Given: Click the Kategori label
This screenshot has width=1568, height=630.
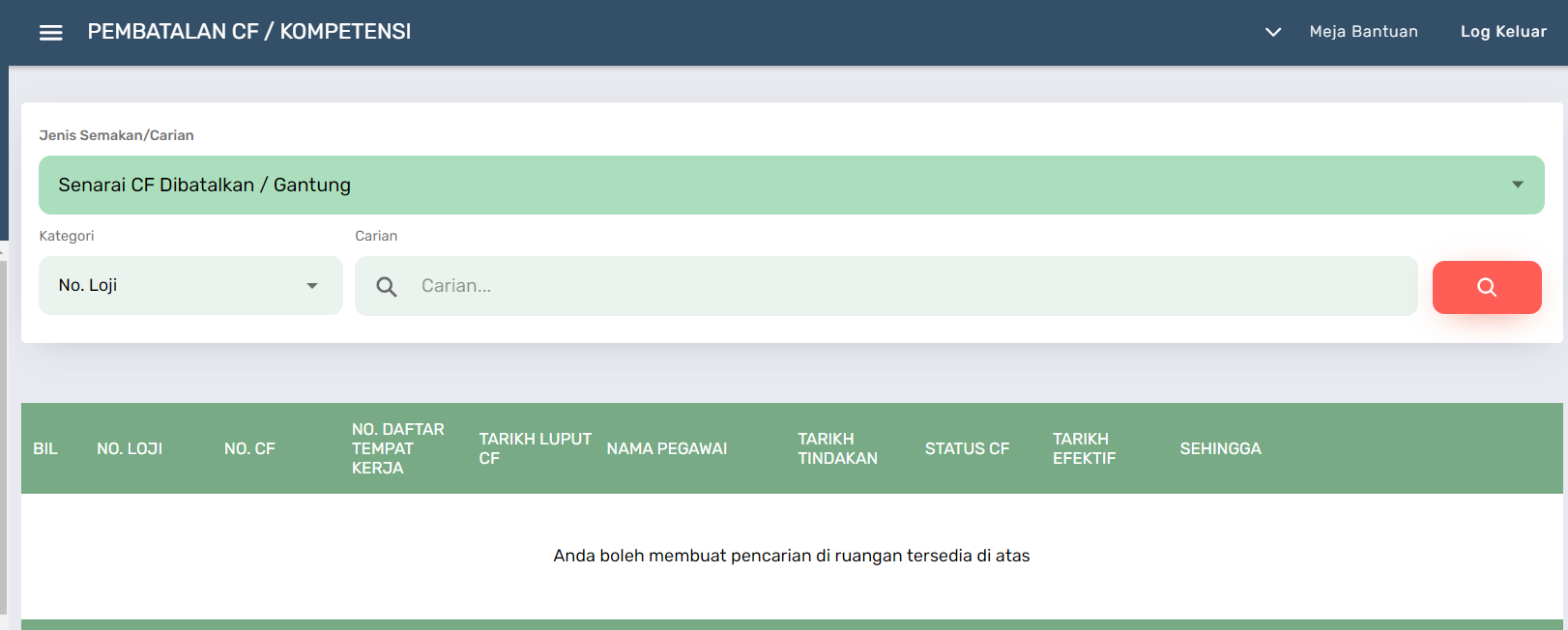Looking at the screenshot, I should 67,236.
